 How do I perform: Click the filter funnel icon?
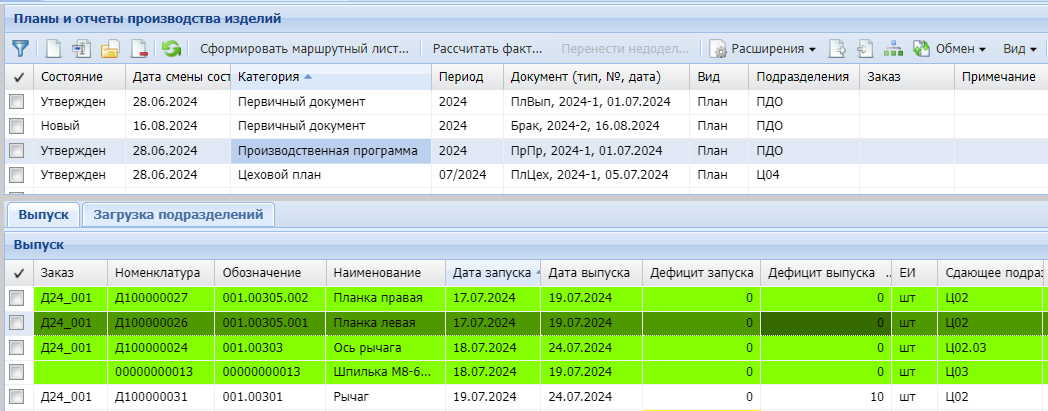tap(20, 48)
